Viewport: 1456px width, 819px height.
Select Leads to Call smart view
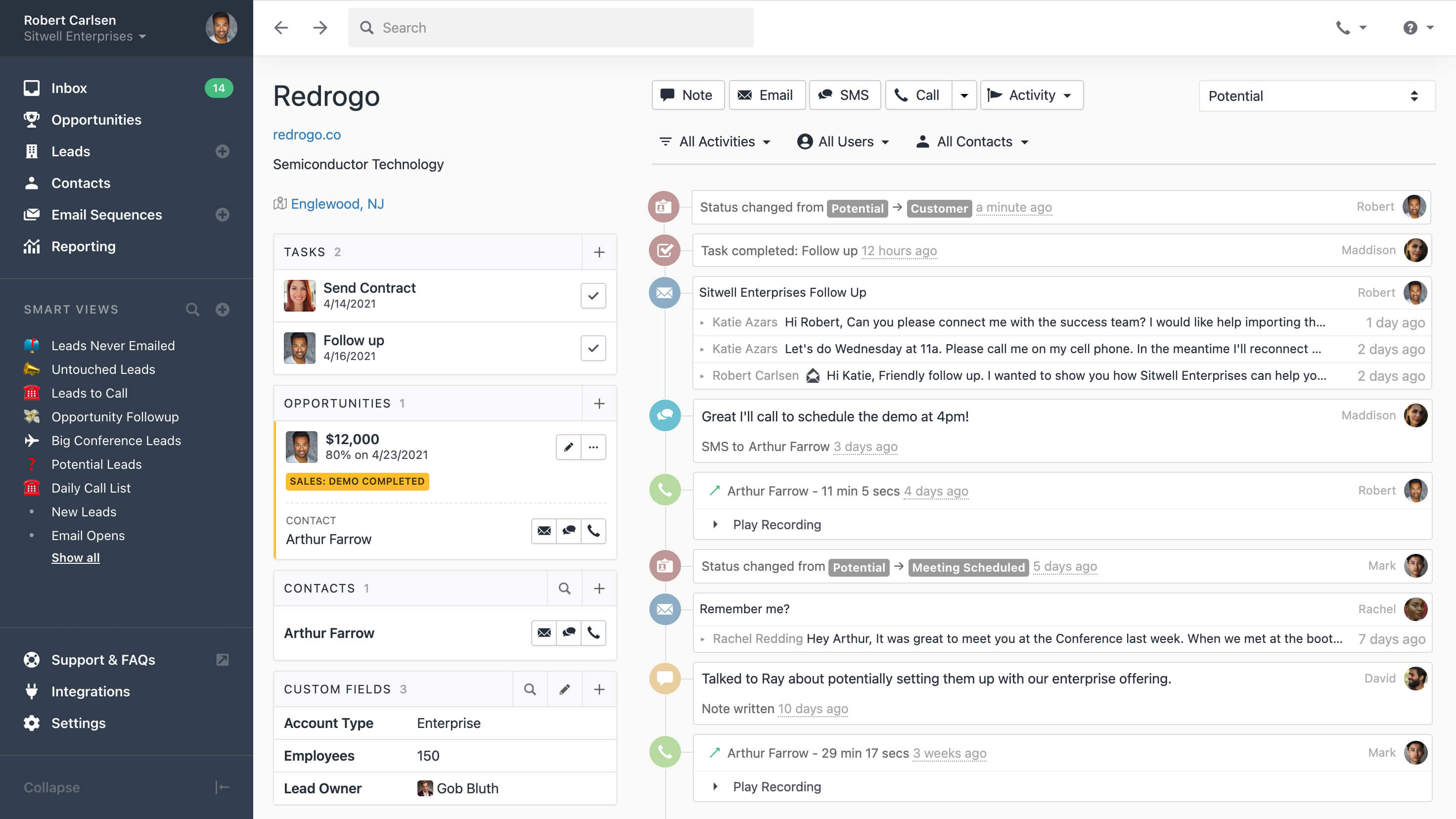(90, 393)
